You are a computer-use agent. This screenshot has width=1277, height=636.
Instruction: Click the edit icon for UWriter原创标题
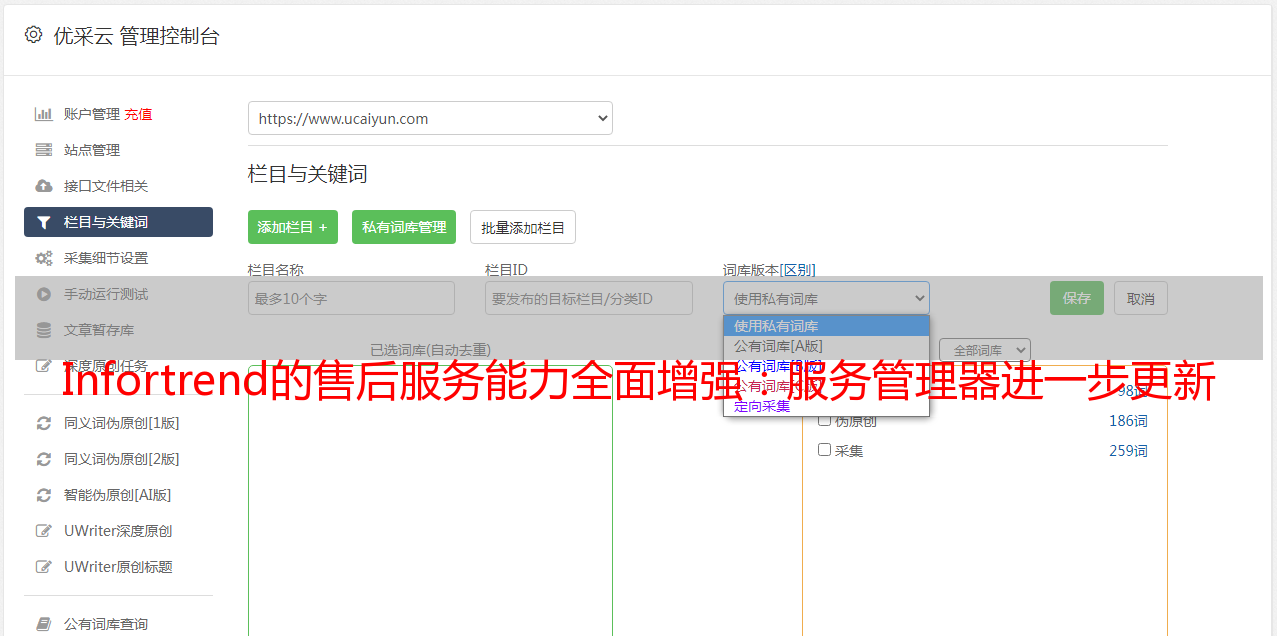[x=44, y=567]
